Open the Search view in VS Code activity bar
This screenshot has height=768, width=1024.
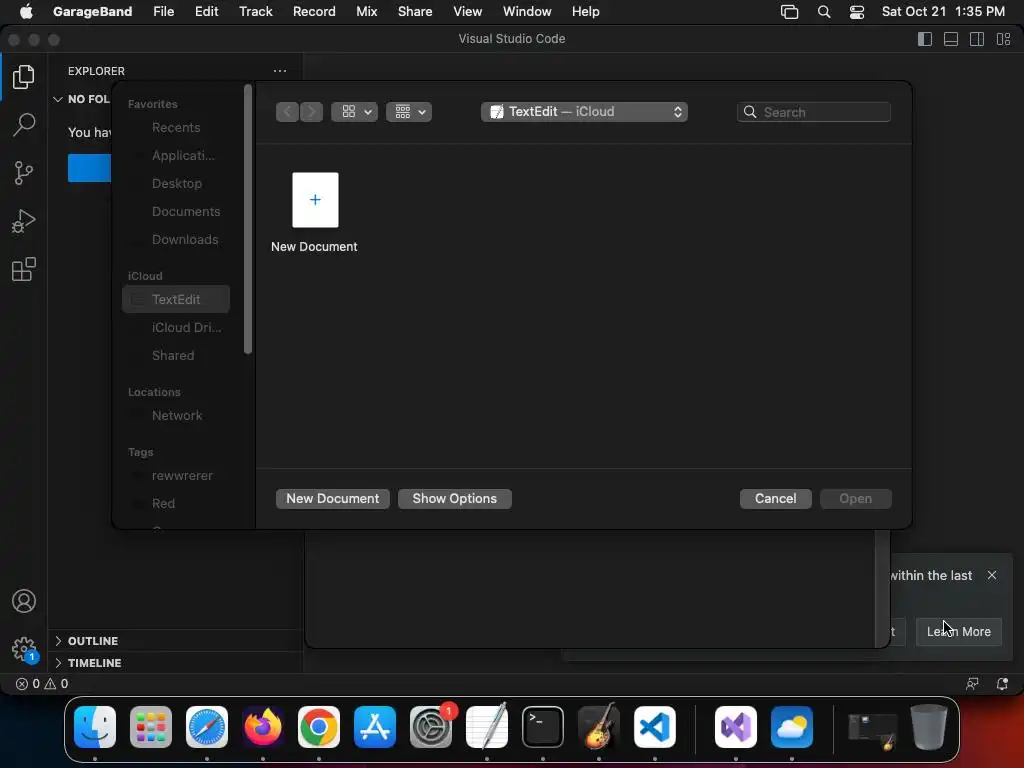(x=24, y=124)
